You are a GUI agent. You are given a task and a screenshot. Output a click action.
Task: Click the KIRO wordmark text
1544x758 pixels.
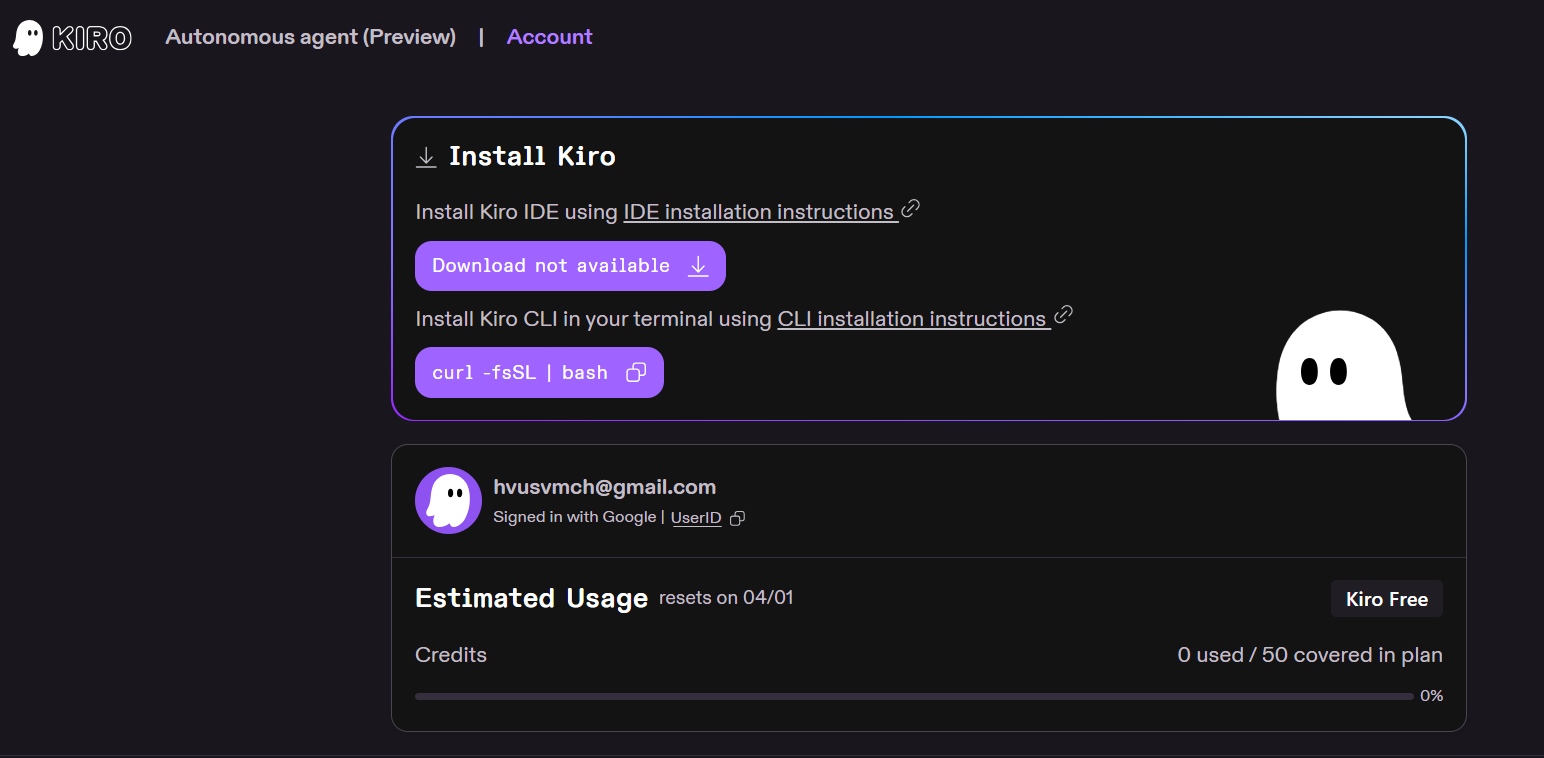pyautogui.click(x=91, y=38)
